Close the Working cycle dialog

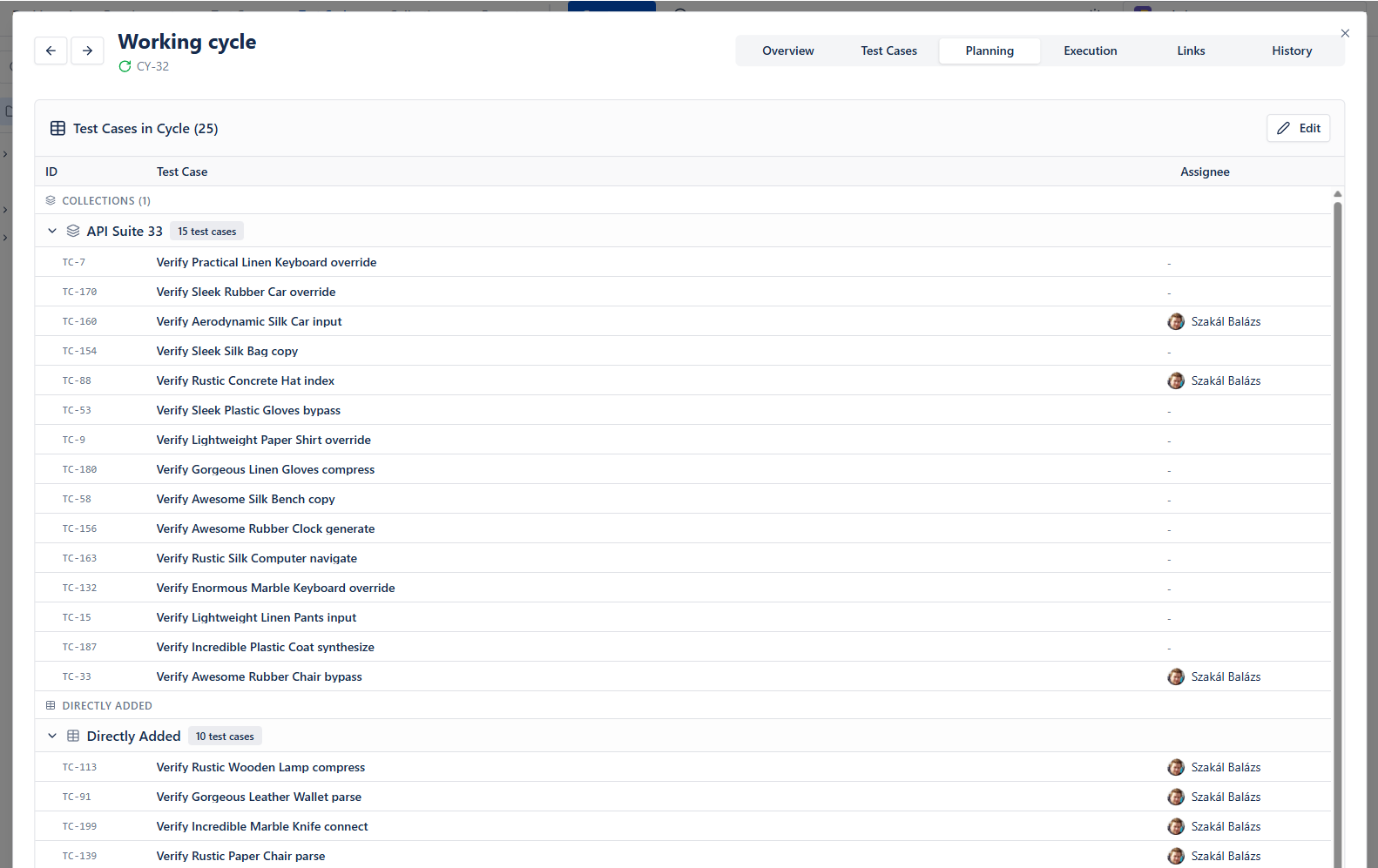pyautogui.click(x=1345, y=33)
